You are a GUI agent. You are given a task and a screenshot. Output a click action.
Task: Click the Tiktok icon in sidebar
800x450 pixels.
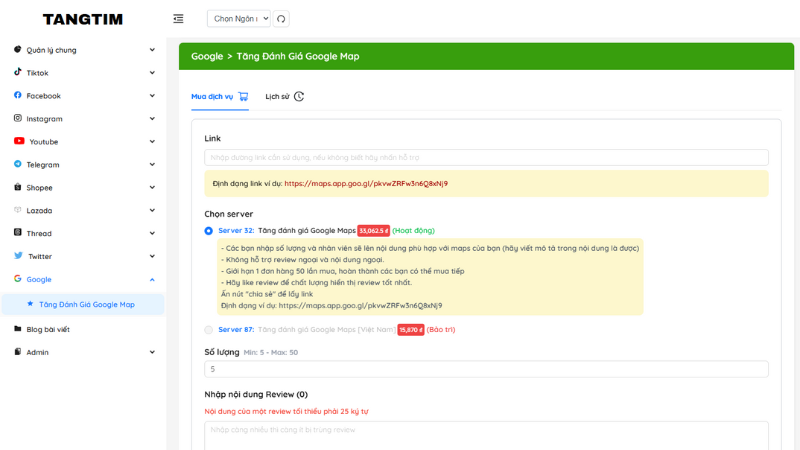coord(18,73)
